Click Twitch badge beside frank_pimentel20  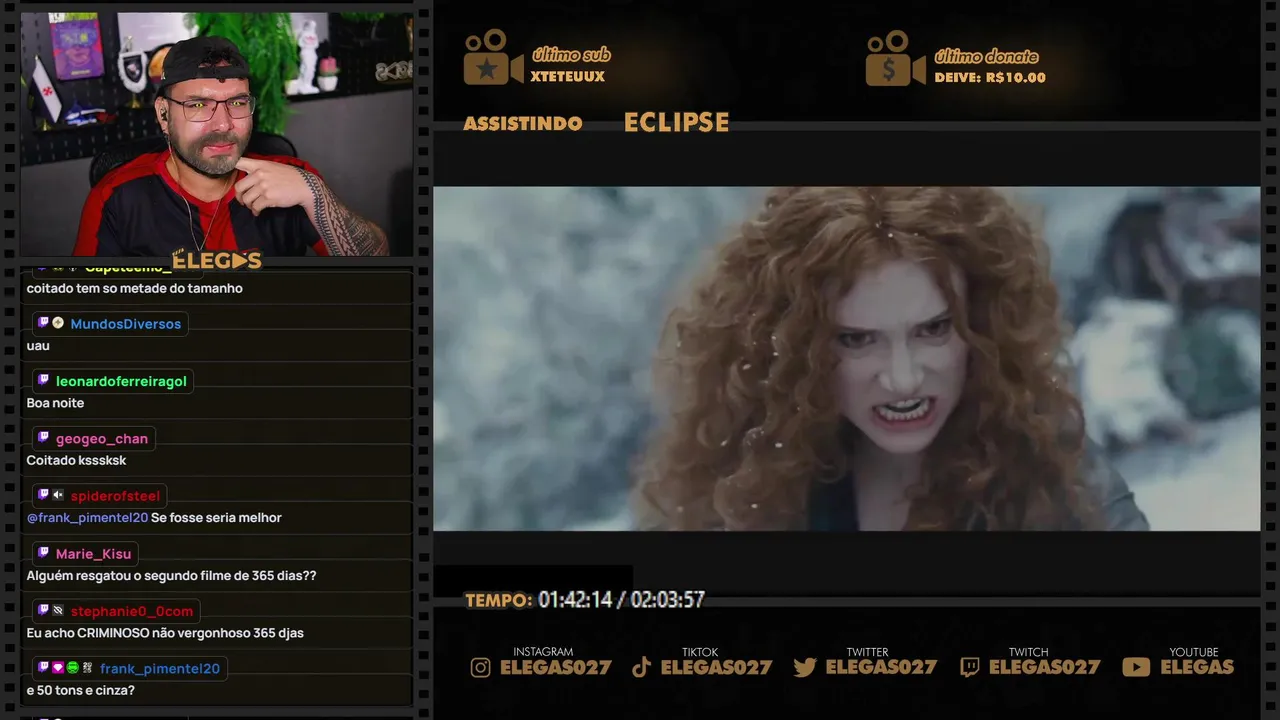tap(43, 668)
